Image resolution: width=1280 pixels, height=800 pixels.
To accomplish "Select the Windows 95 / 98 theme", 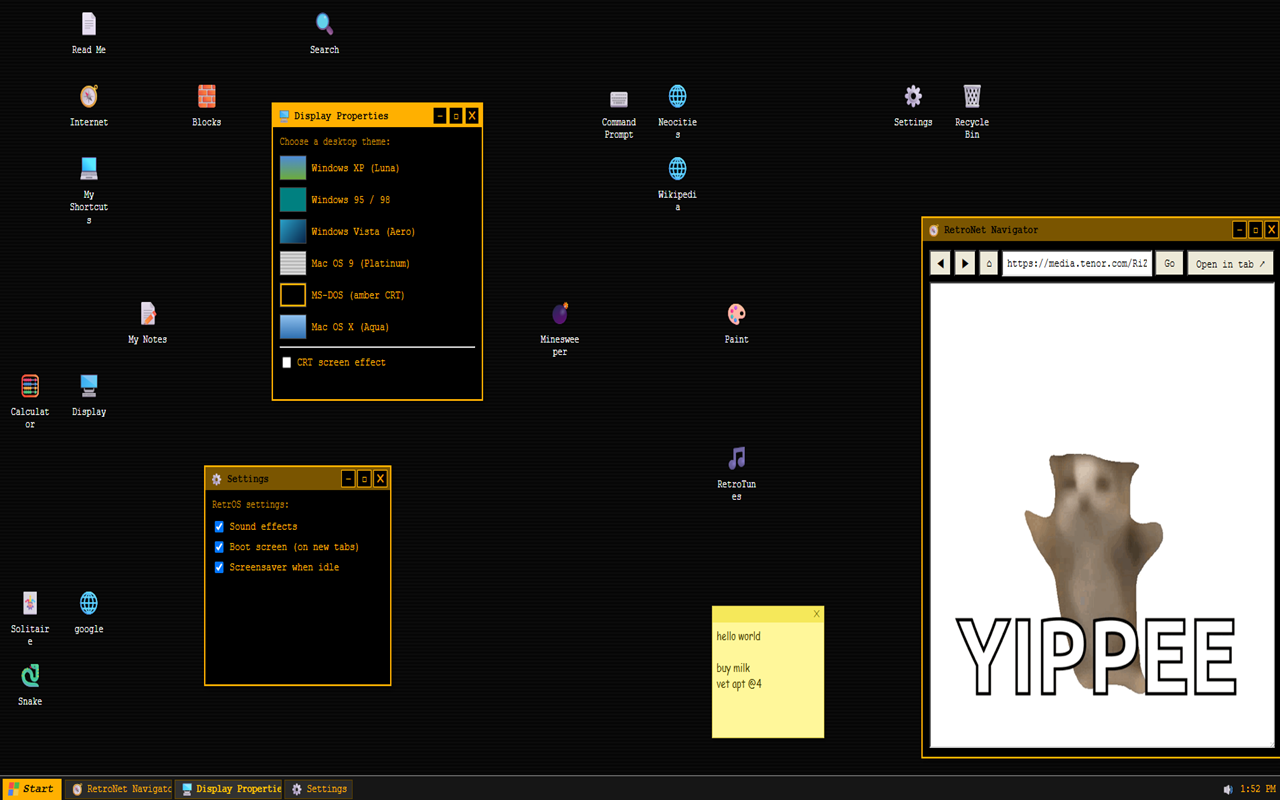I will [377, 200].
